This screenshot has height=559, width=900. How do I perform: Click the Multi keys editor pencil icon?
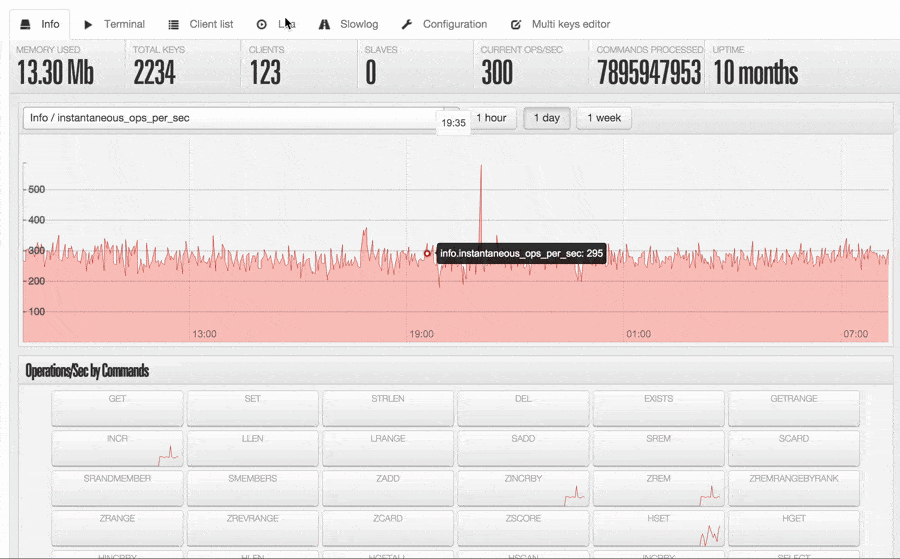(516, 24)
